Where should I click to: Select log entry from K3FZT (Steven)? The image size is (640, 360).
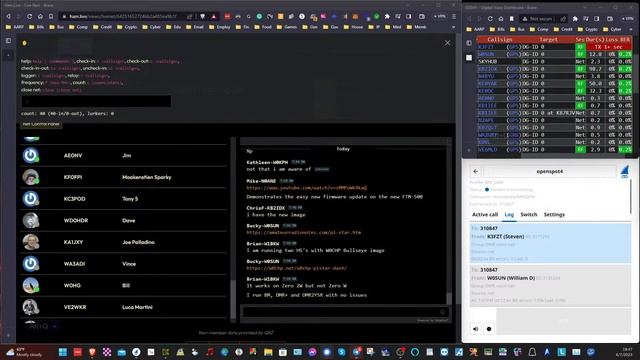(x=550, y=243)
